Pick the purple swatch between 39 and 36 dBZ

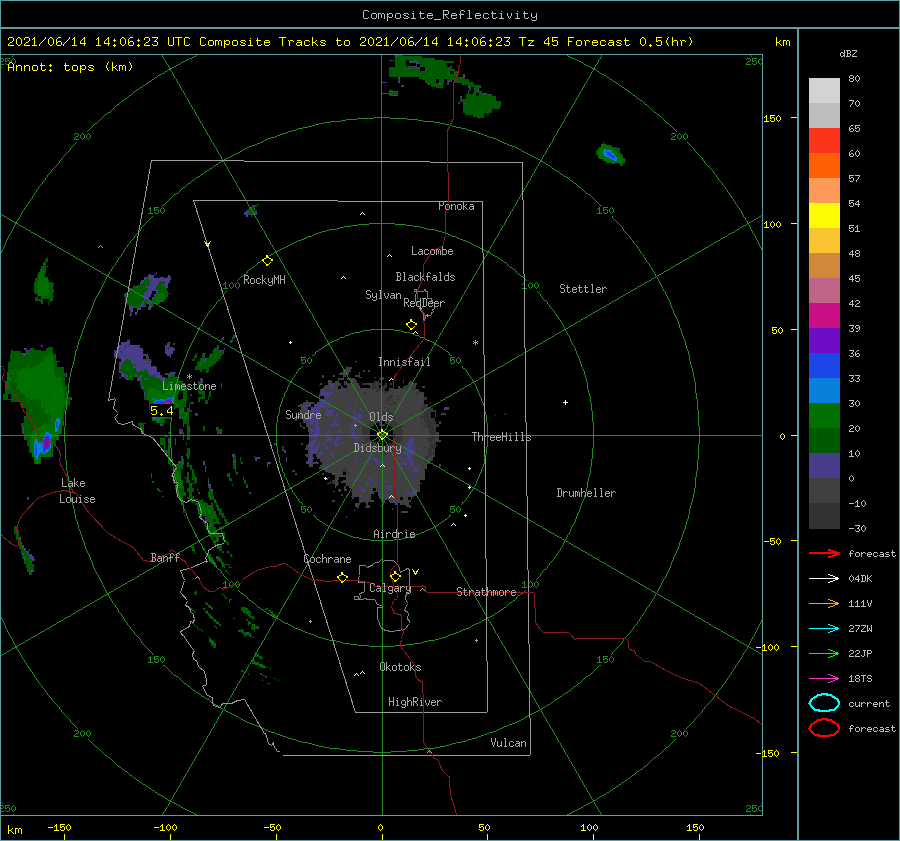point(824,340)
